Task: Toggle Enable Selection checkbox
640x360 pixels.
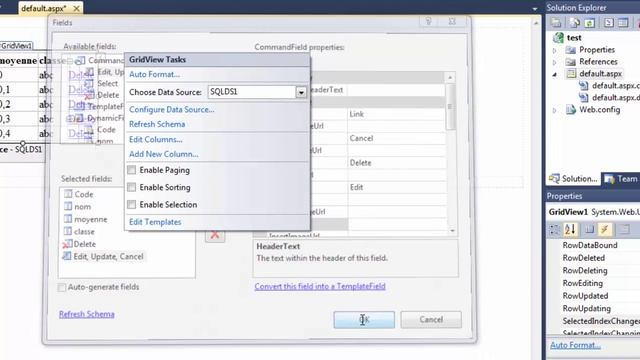Action: point(131,204)
